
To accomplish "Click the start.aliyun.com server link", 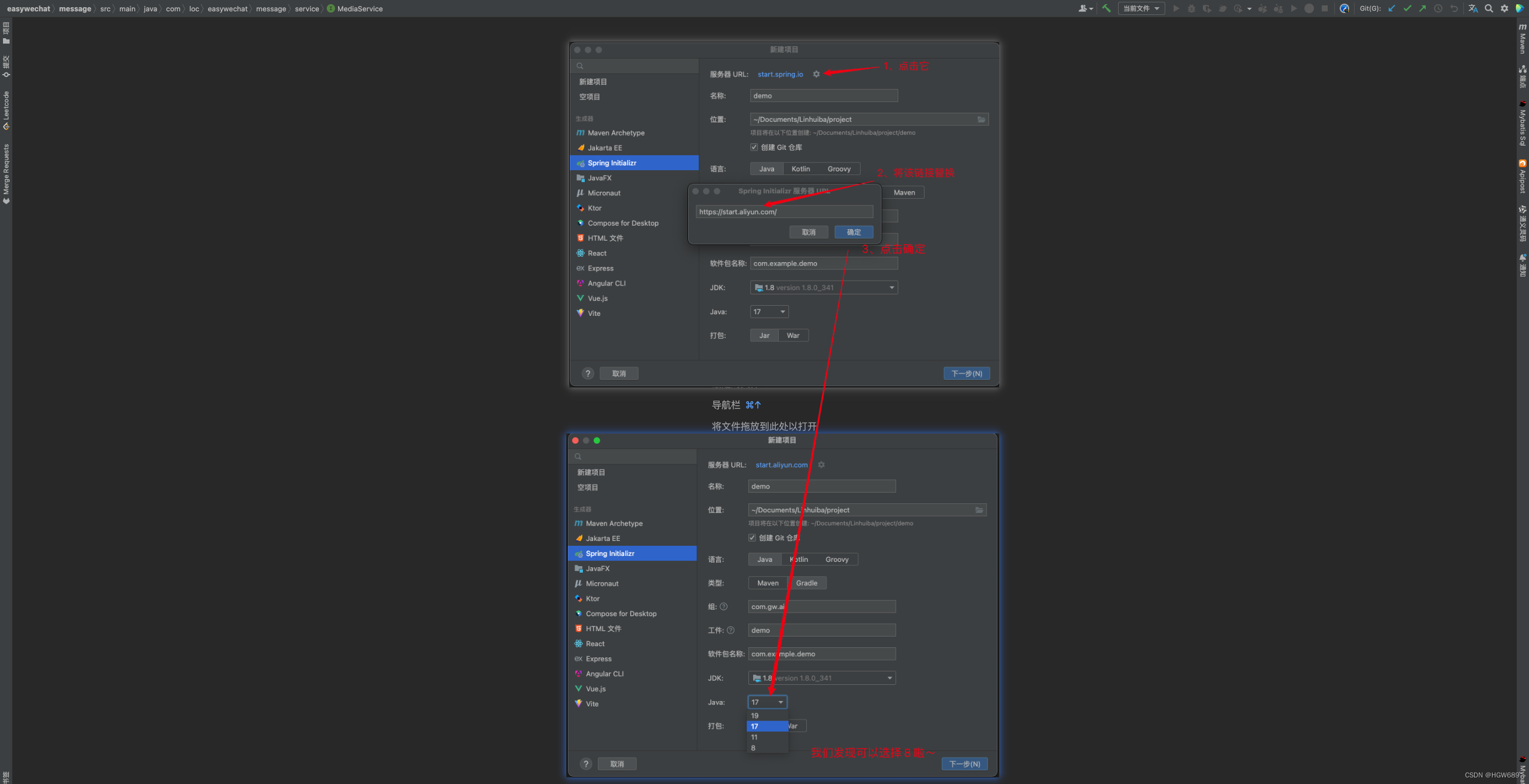I will [x=781, y=465].
